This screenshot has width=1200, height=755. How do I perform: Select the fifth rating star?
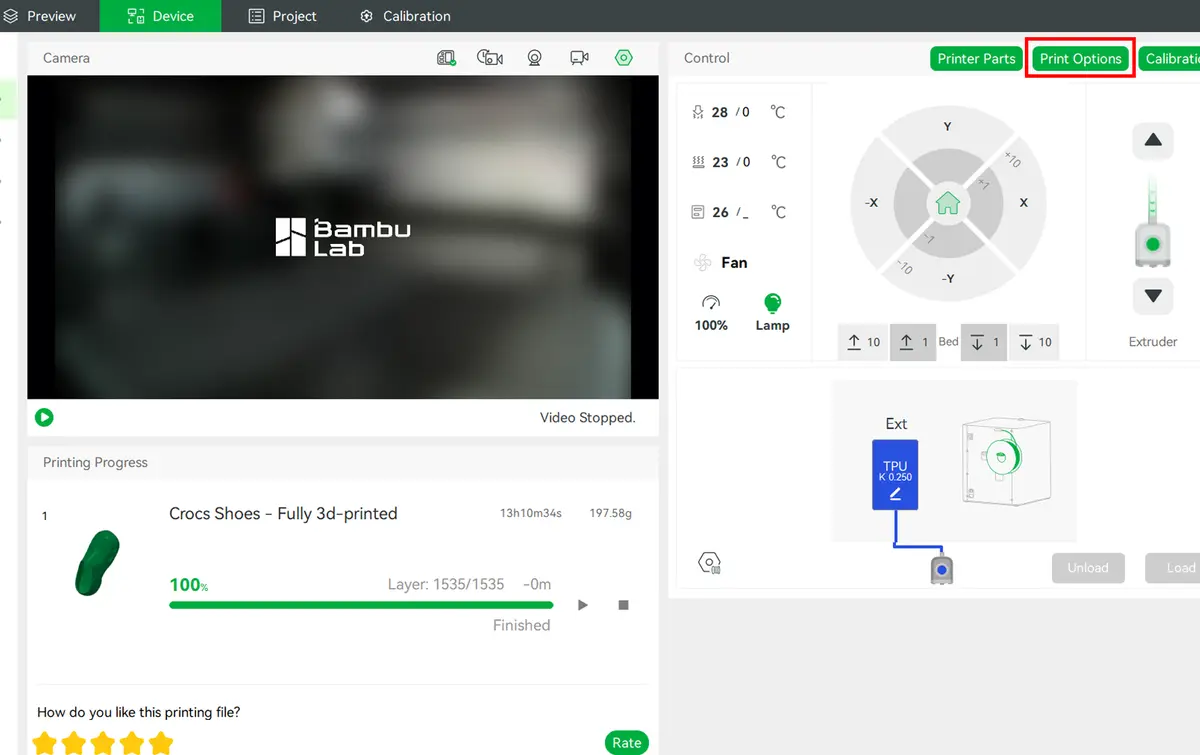pos(161,743)
